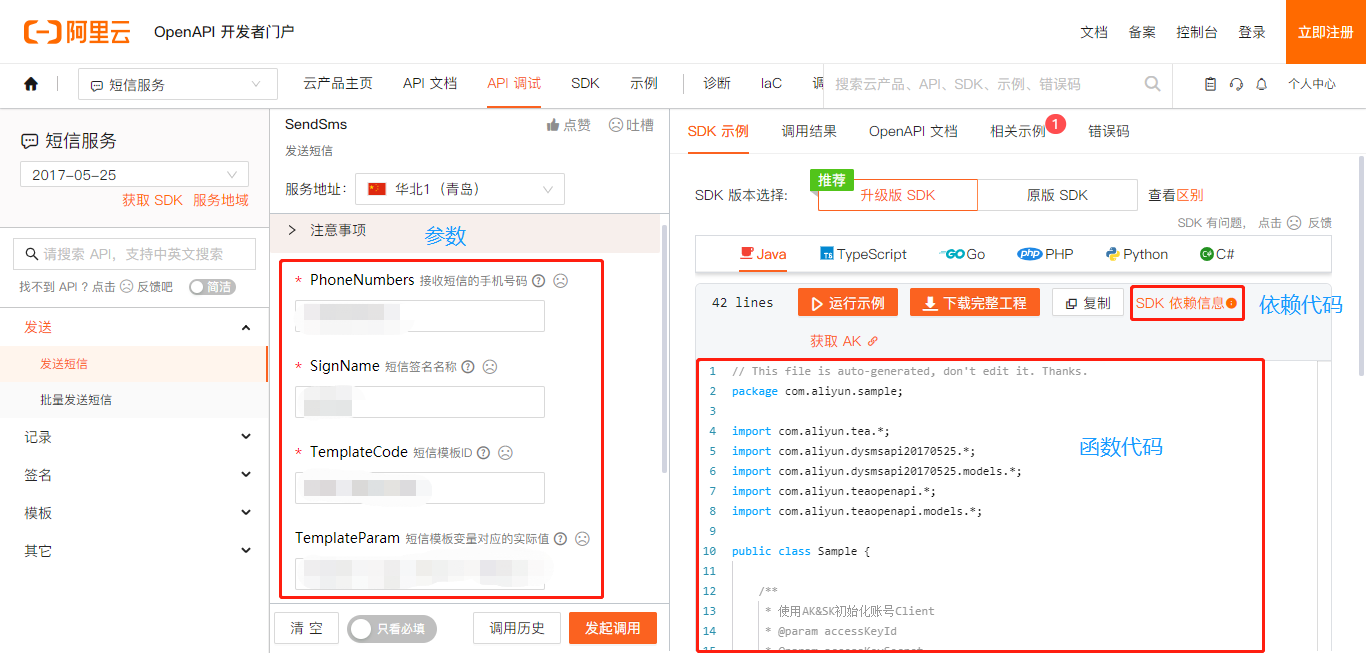Choose the 升级版 SDK version option
1366x657 pixels.
pos(897,195)
